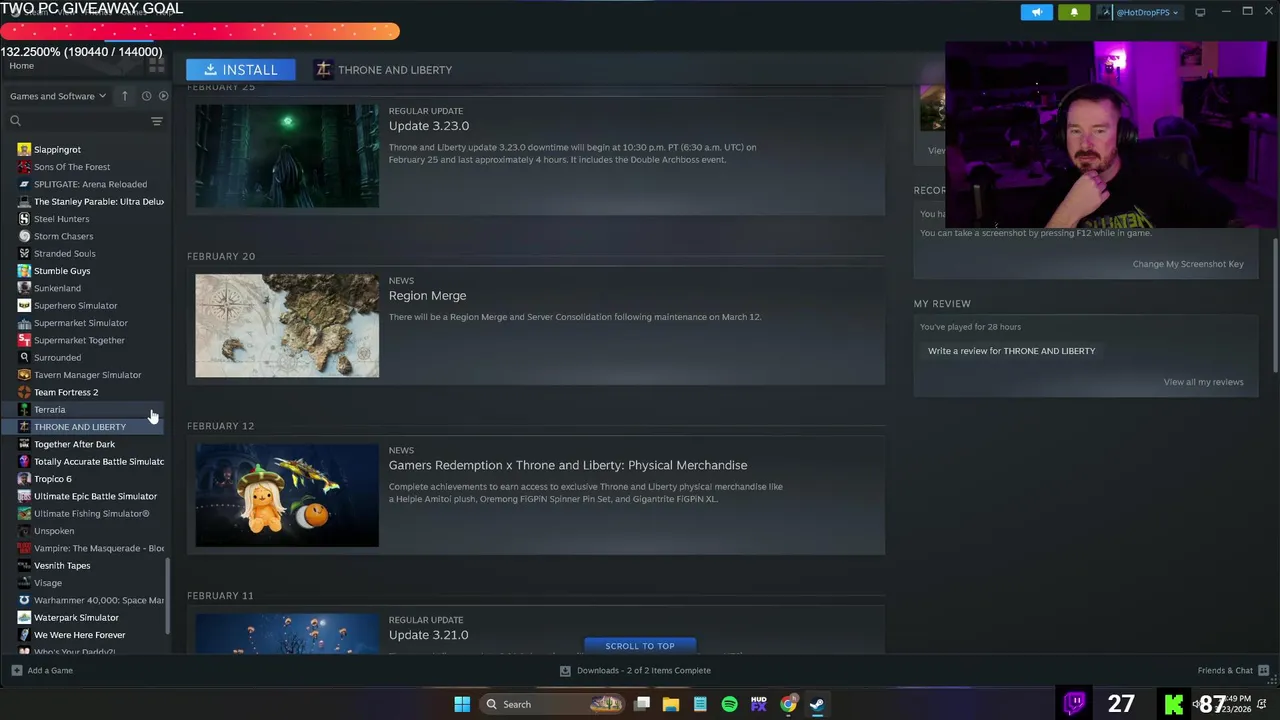Open the notifications bell icon
Viewport: 1280px width, 720px height.
point(1074,12)
